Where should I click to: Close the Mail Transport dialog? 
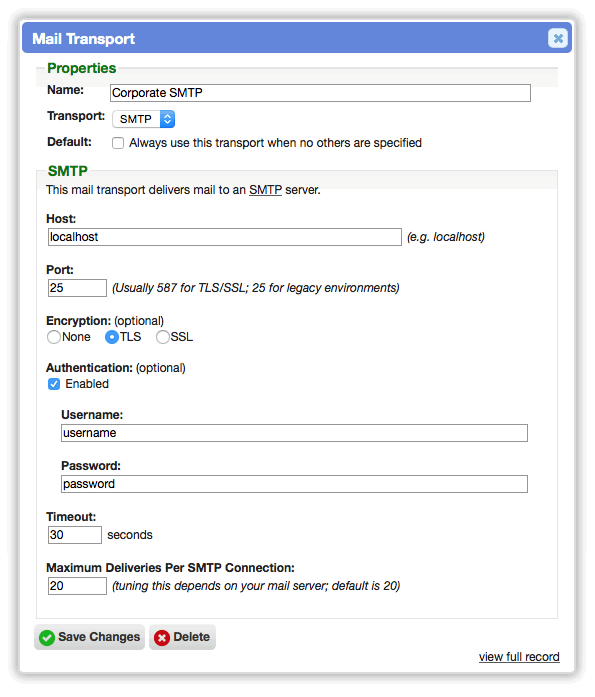point(558,38)
